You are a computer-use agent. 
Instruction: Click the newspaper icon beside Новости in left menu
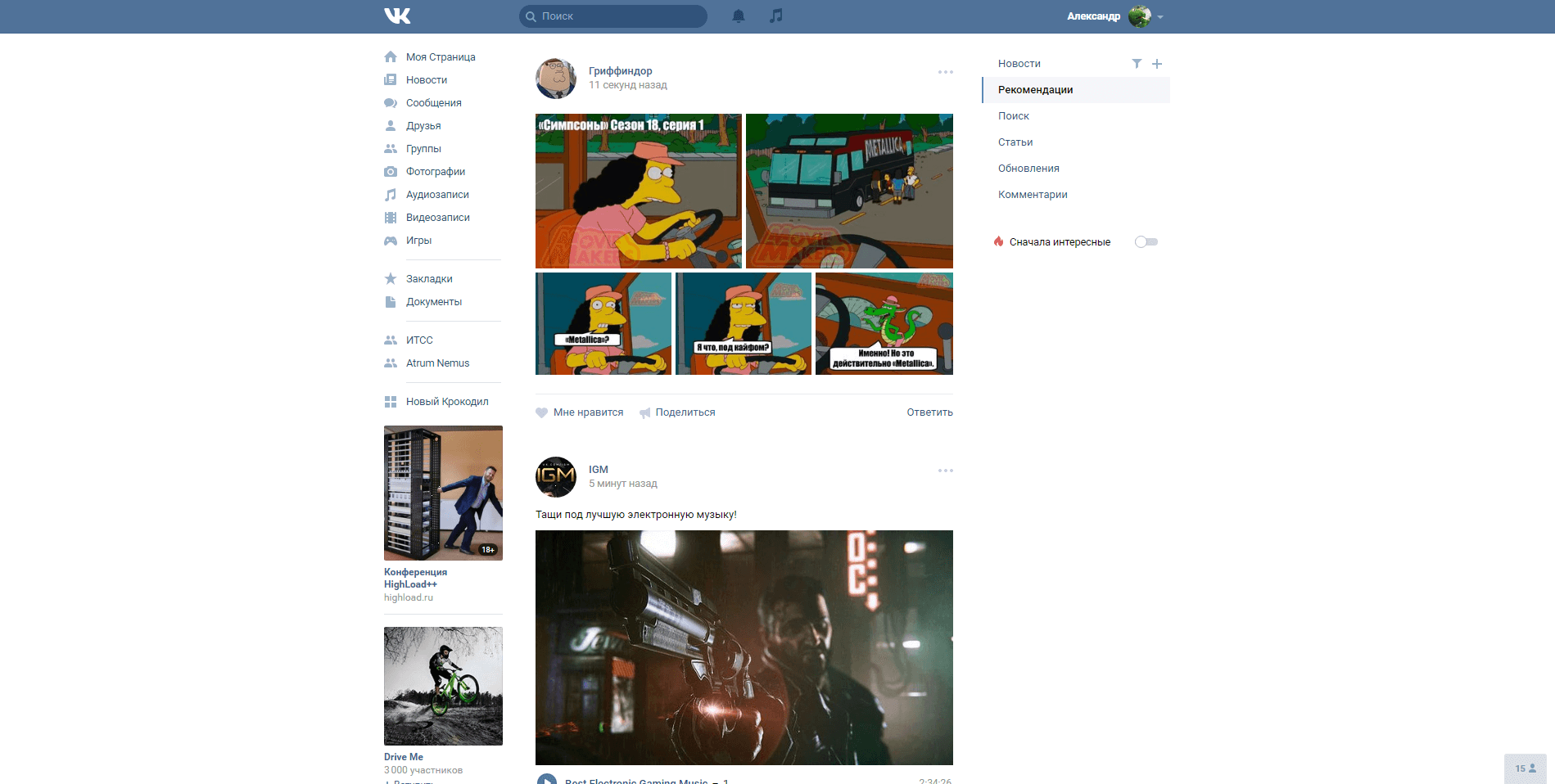click(391, 80)
